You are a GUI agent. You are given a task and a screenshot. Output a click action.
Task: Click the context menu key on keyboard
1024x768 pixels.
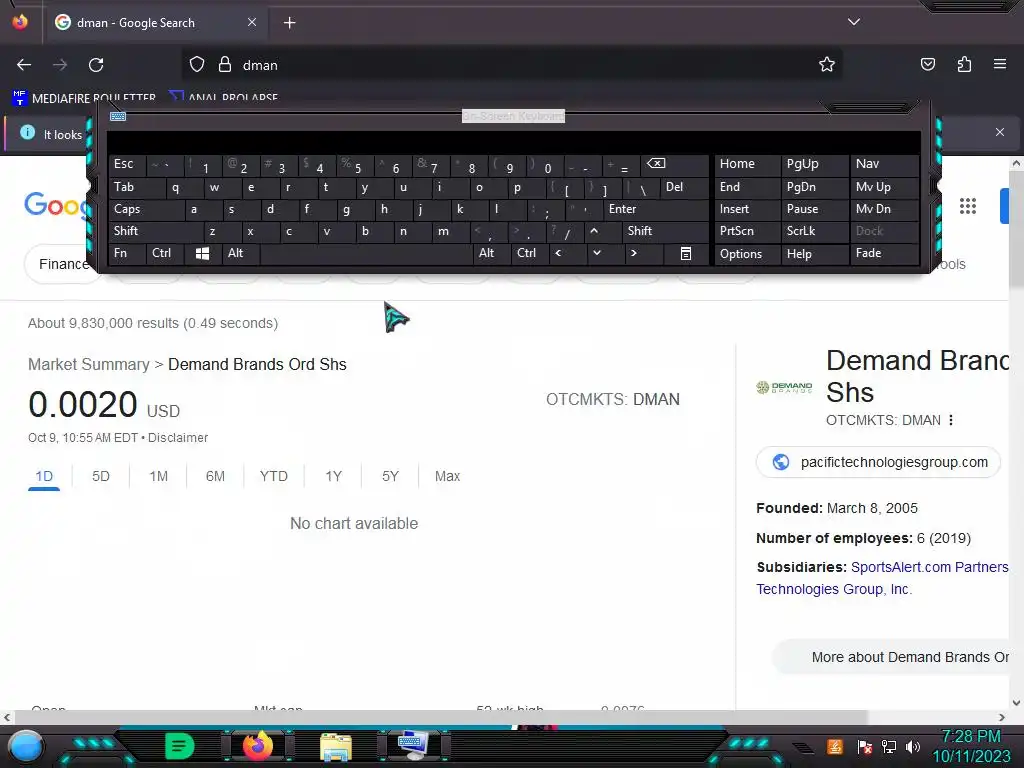pyautogui.click(x=686, y=253)
